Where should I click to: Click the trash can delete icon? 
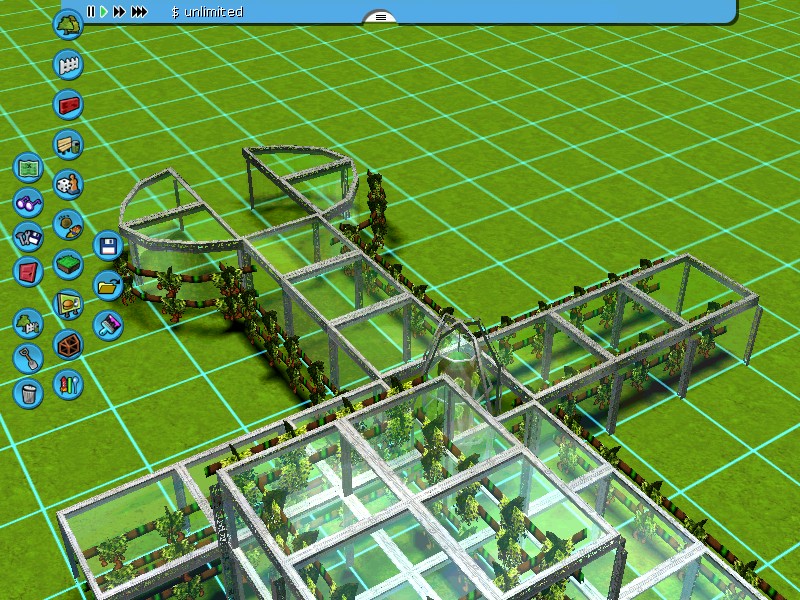[28, 391]
